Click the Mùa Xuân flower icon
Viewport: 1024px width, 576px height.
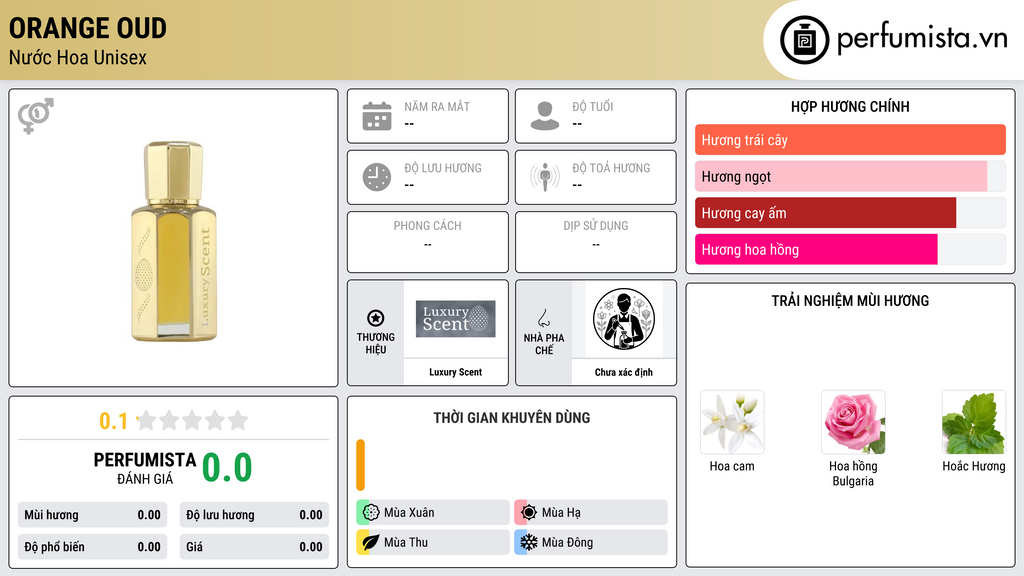click(371, 513)
